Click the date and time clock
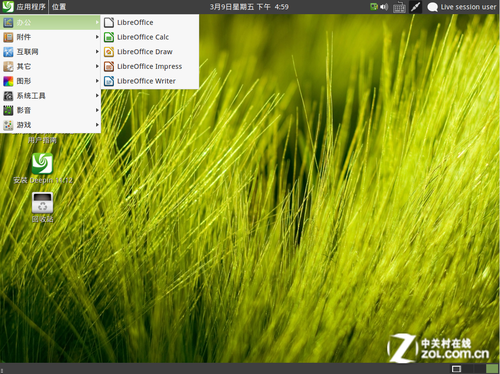Image resolution: width=500 pixels, height=374 pixels. pyautogui.click(x=249, y=7)
